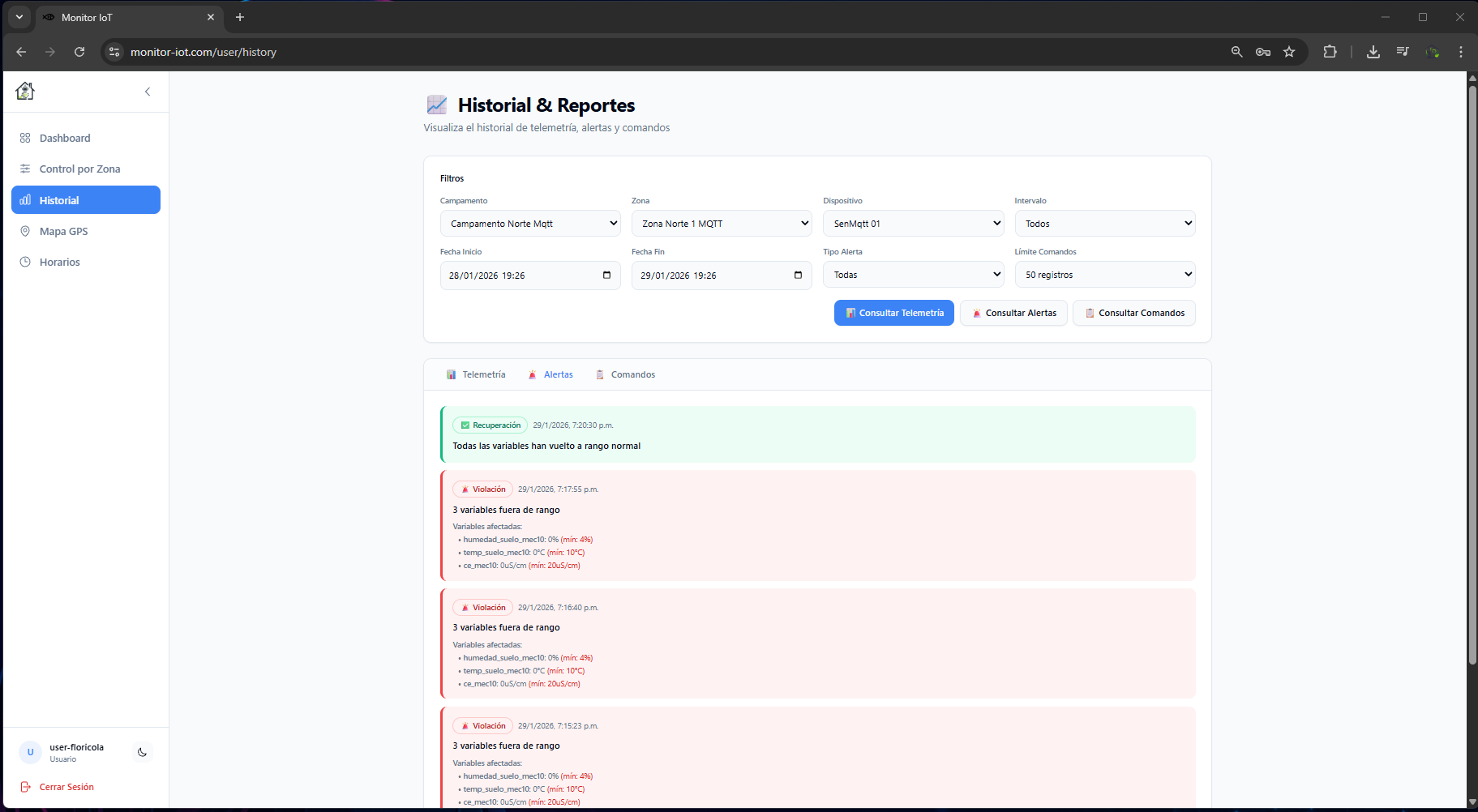Go to Control por Zona
Screen dimensions: 1478x812
79,169
